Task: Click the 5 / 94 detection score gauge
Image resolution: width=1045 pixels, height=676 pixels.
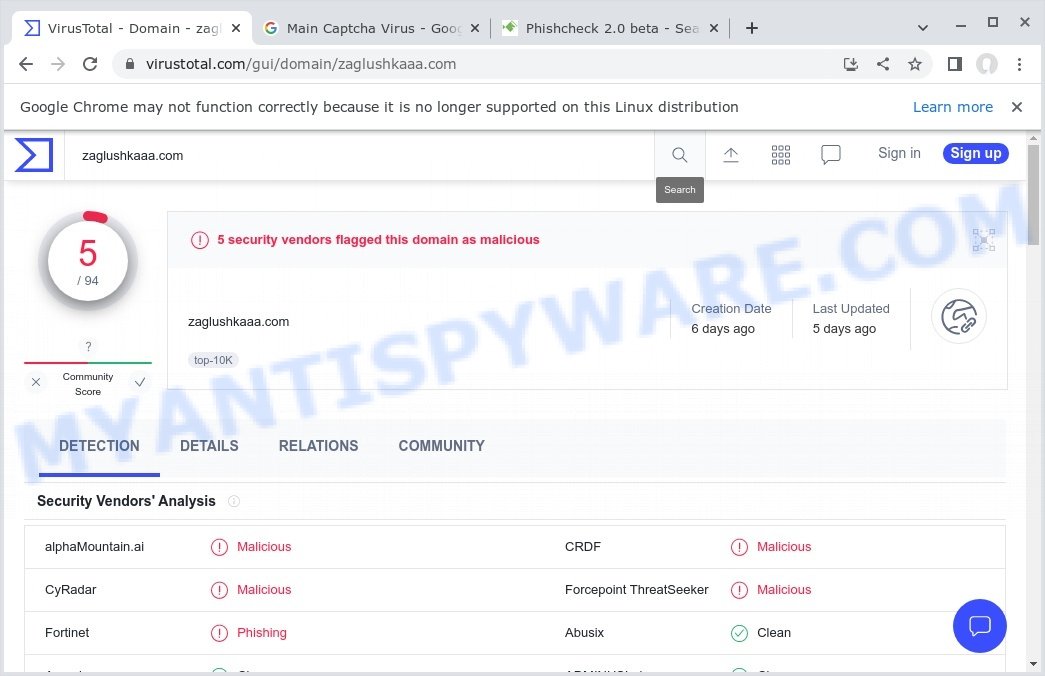Action: point(88,261)
